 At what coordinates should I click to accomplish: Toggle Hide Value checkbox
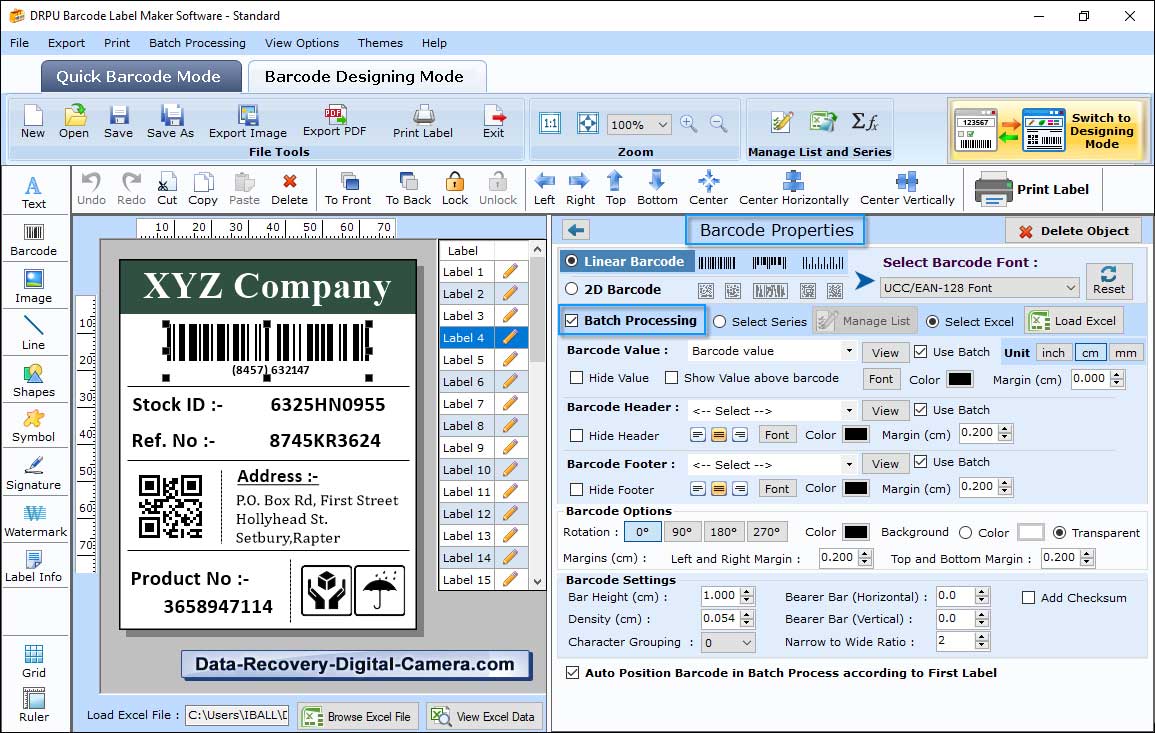coord(577,378)
